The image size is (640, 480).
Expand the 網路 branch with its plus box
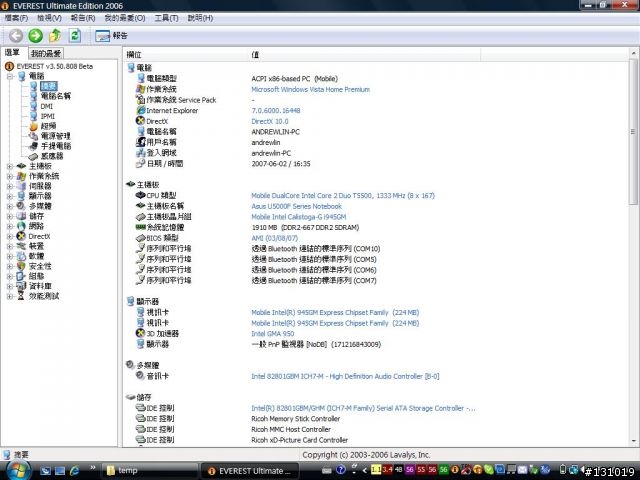[10, 226]
